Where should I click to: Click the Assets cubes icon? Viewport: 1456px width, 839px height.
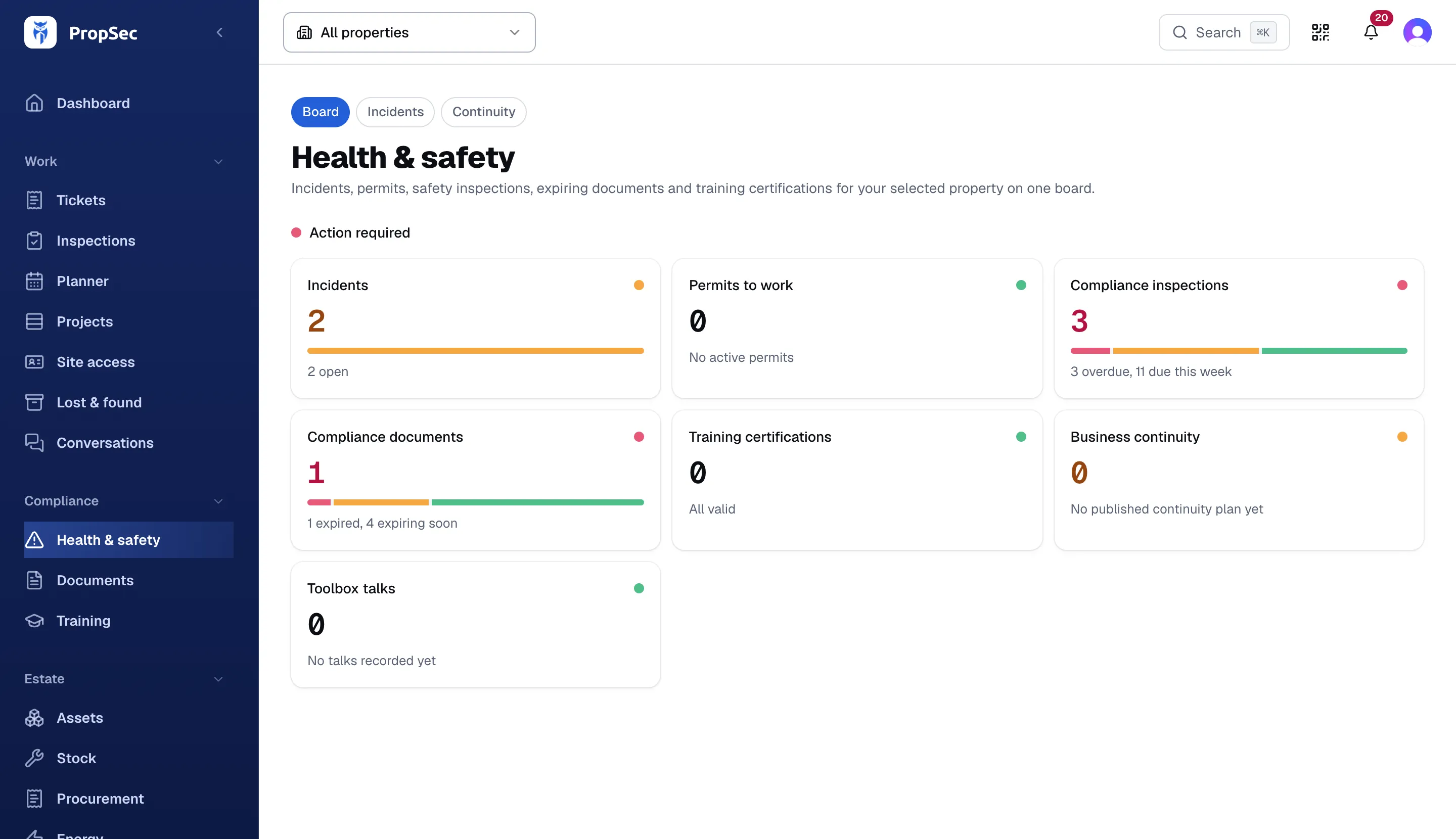(x=34, y=718)
